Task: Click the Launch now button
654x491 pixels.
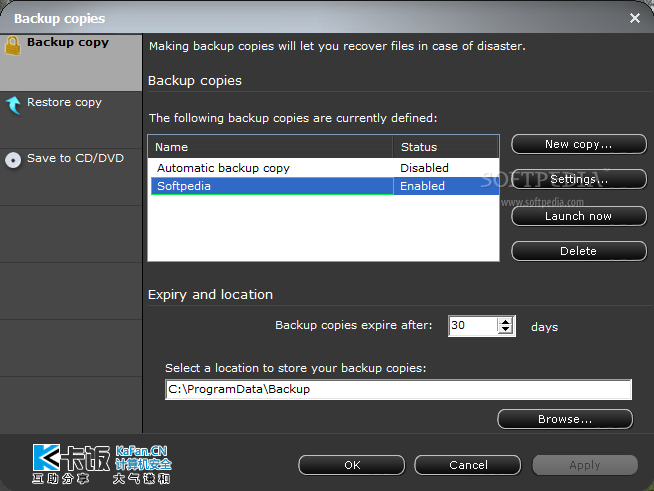Action: 579,216
